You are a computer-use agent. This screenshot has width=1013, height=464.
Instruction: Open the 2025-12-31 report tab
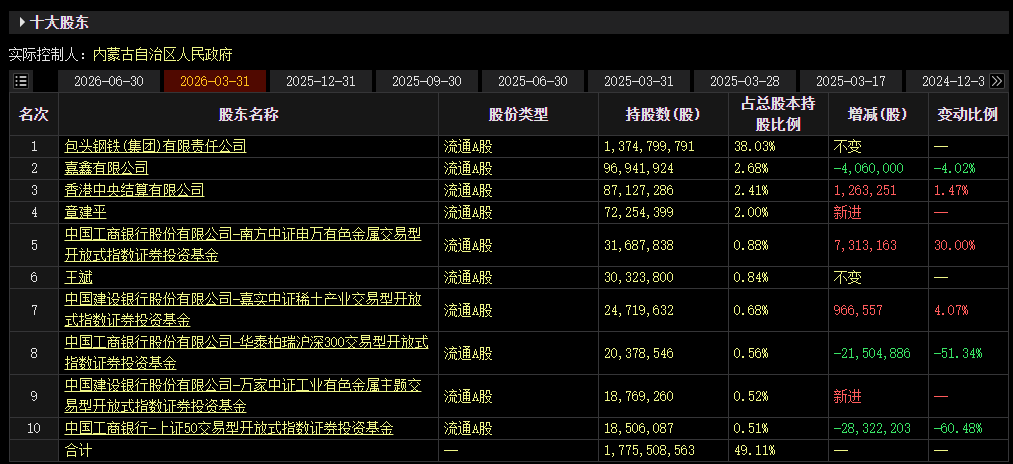point(320,81)
